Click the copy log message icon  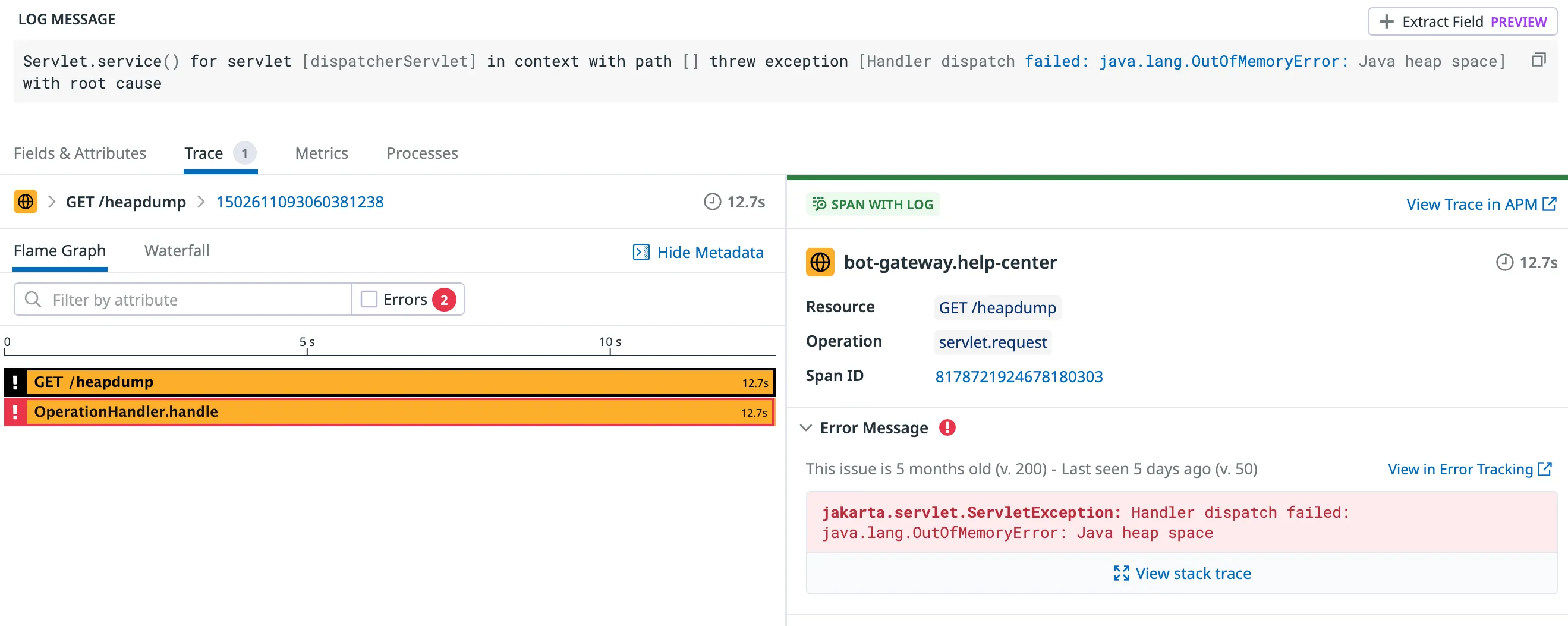[x=1538, y=59]
